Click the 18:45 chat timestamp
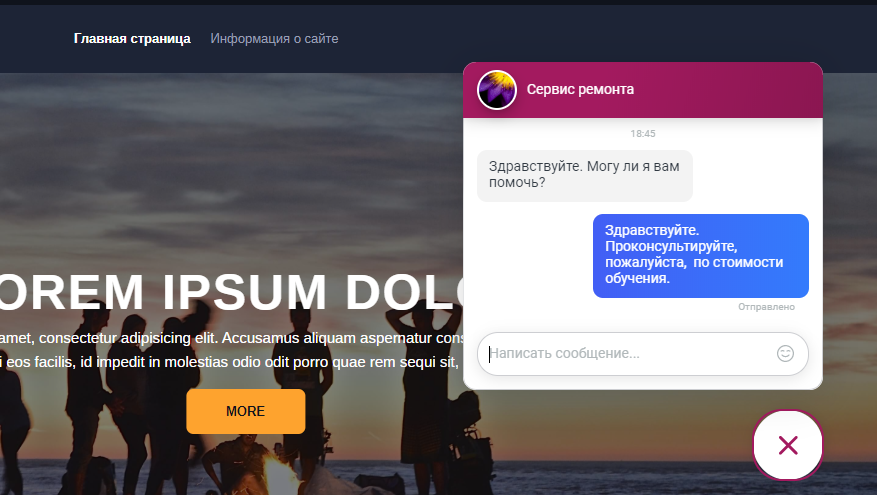 (x=643, y=134)
